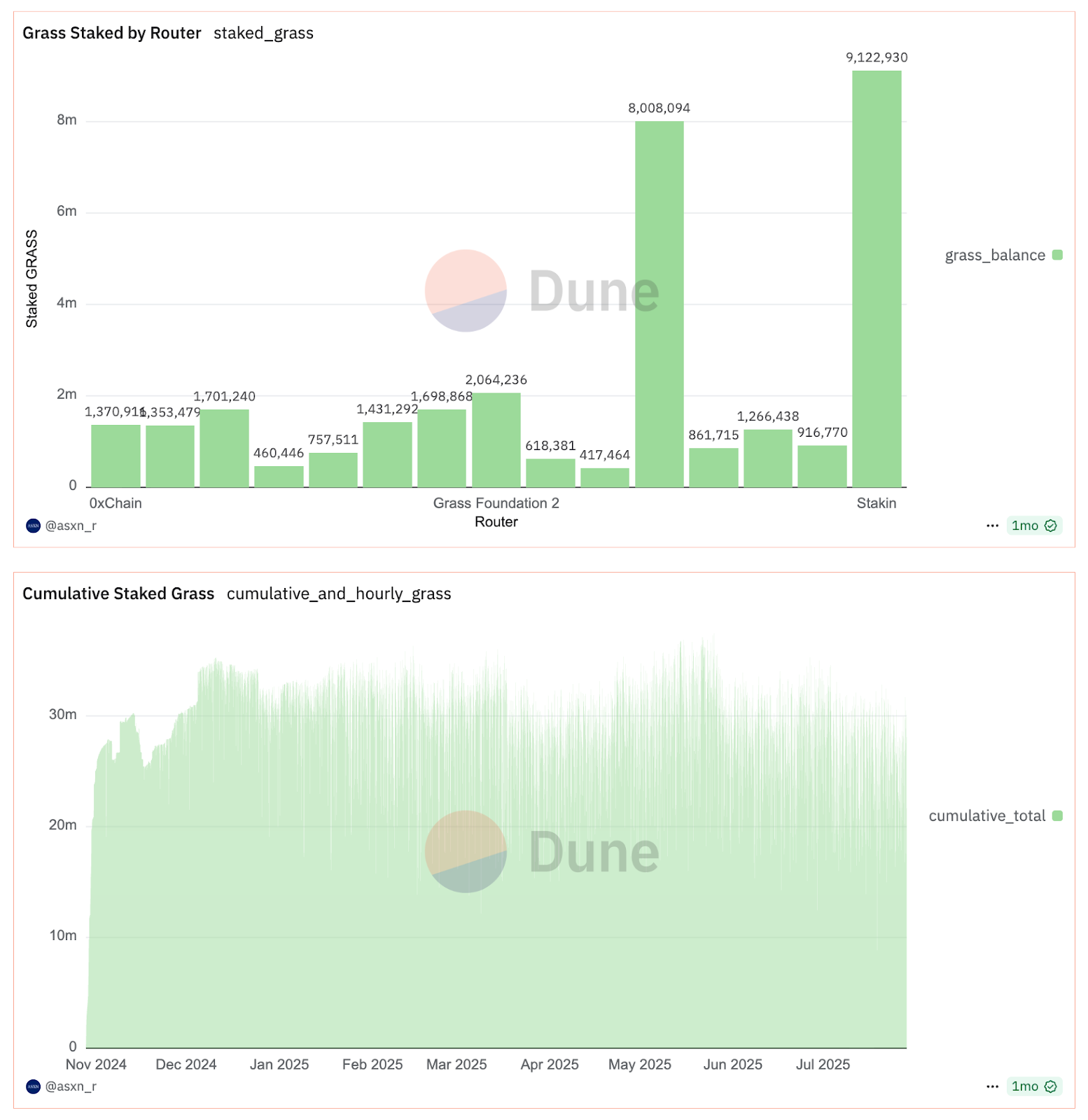Screen dimensions: 1088x1120
Task: Toggle the grass_balance series legend label
Action: [x=994, y=255]
